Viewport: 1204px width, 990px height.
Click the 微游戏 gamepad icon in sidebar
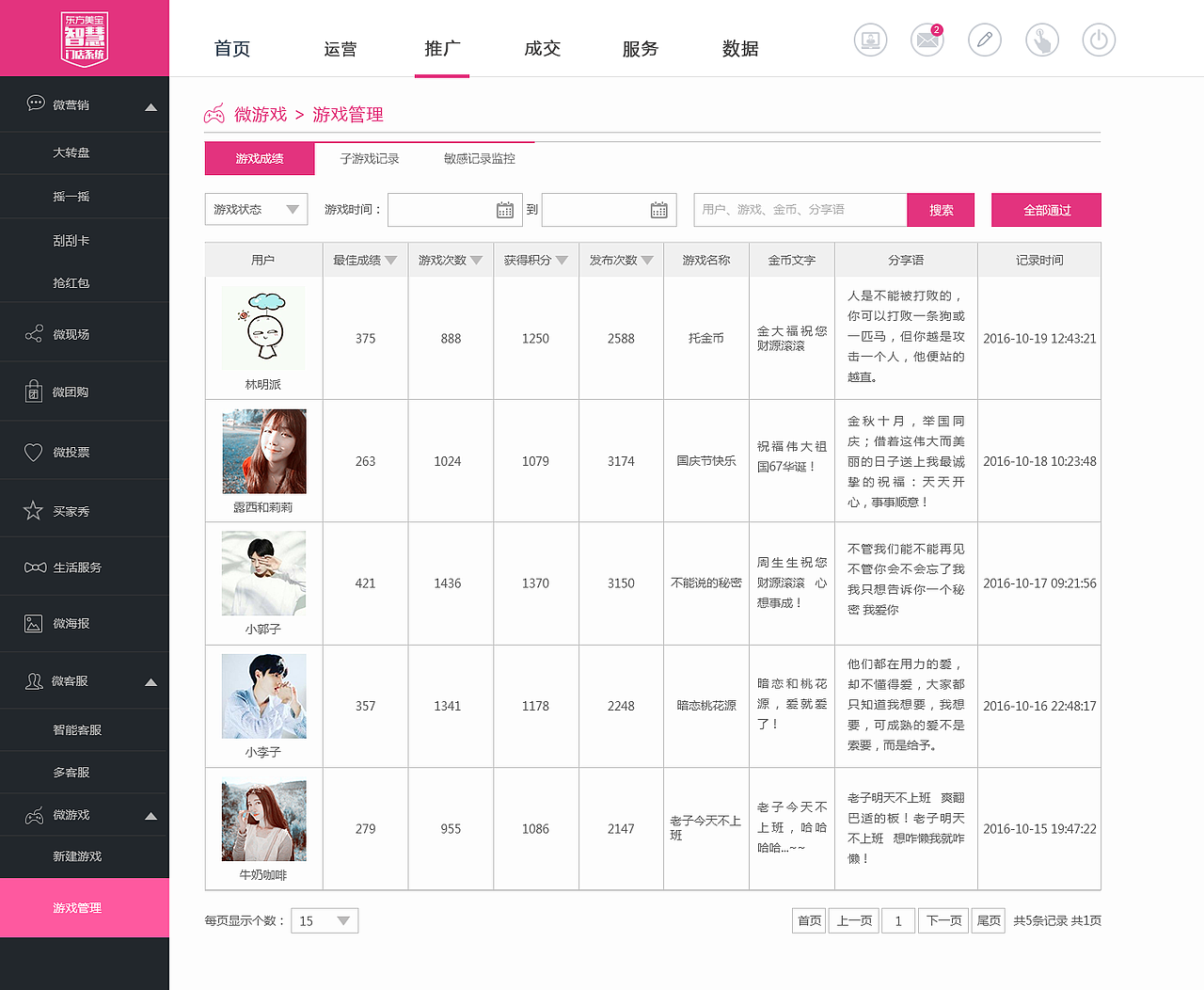point(34,815)
